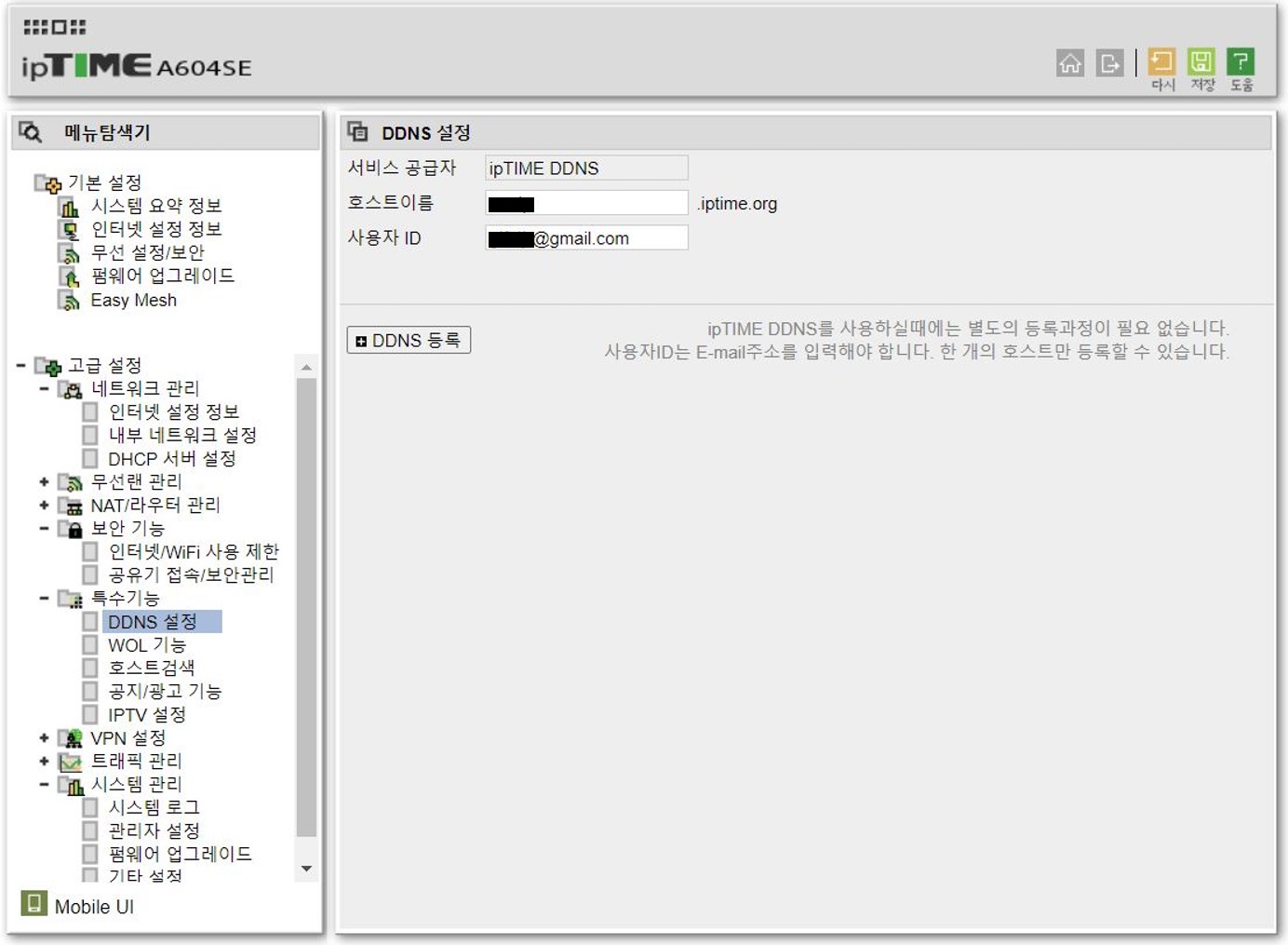
Task: Collapse the 특수기능 tree node
Action: 44,599
